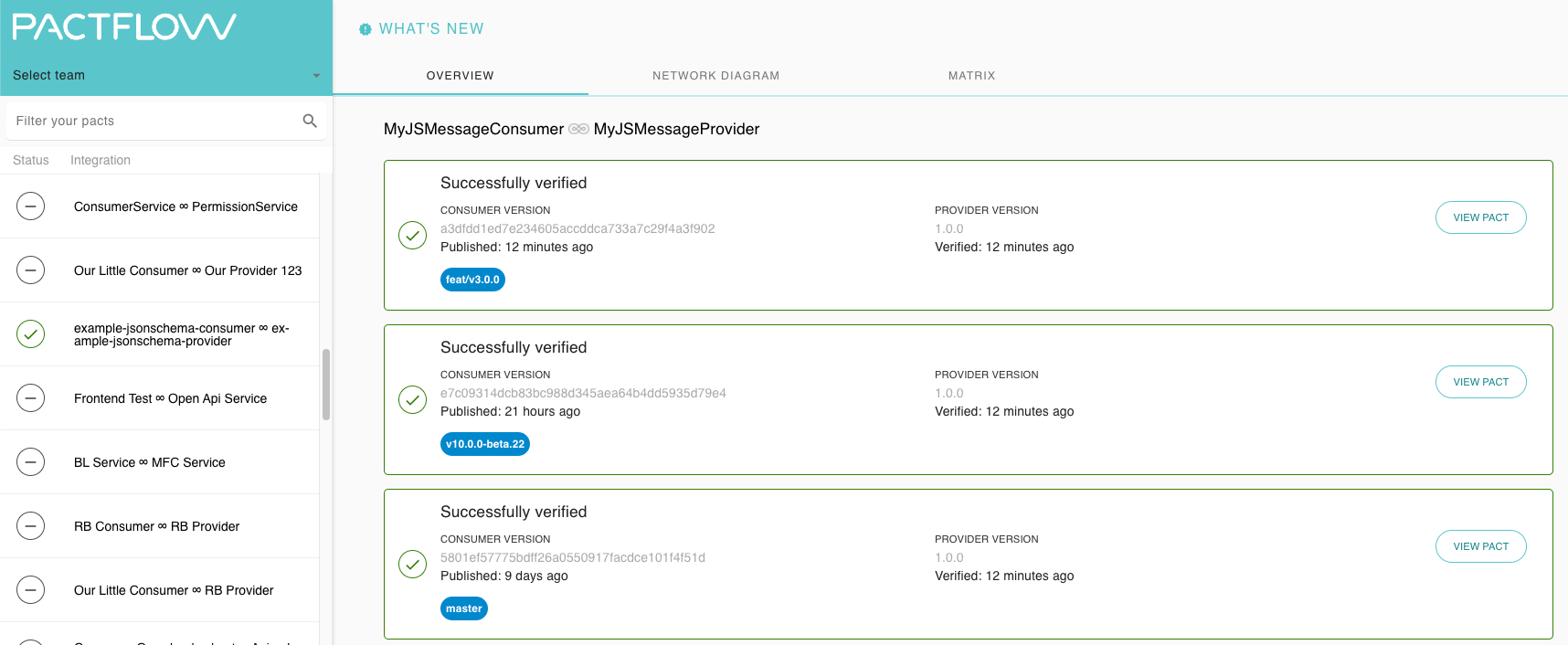Sort by Integration column header
The image size is (1568, 645).
click(x=101, y=160)
